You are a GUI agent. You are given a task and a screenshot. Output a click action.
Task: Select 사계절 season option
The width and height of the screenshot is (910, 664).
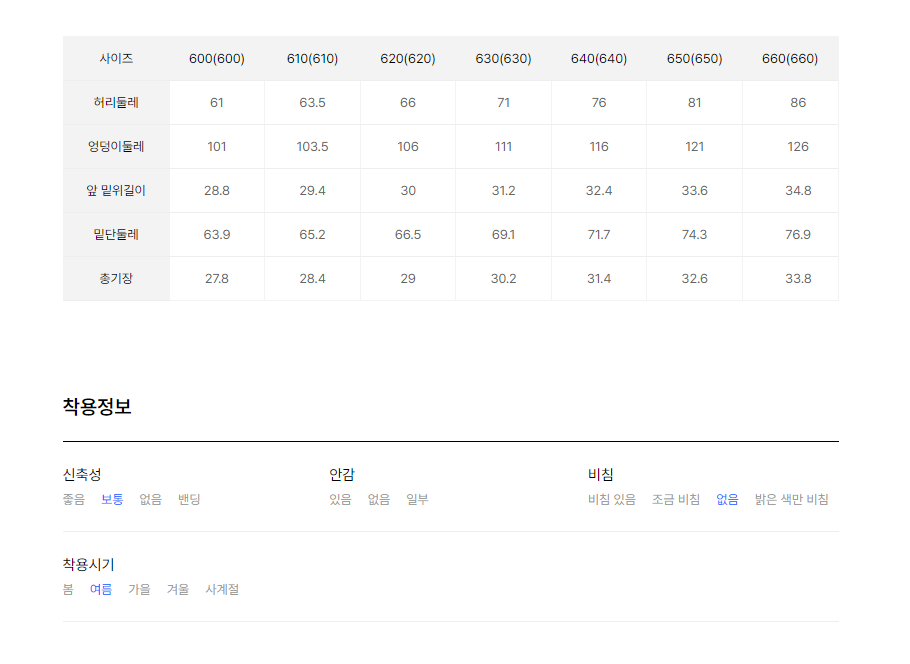pos(222,589)
